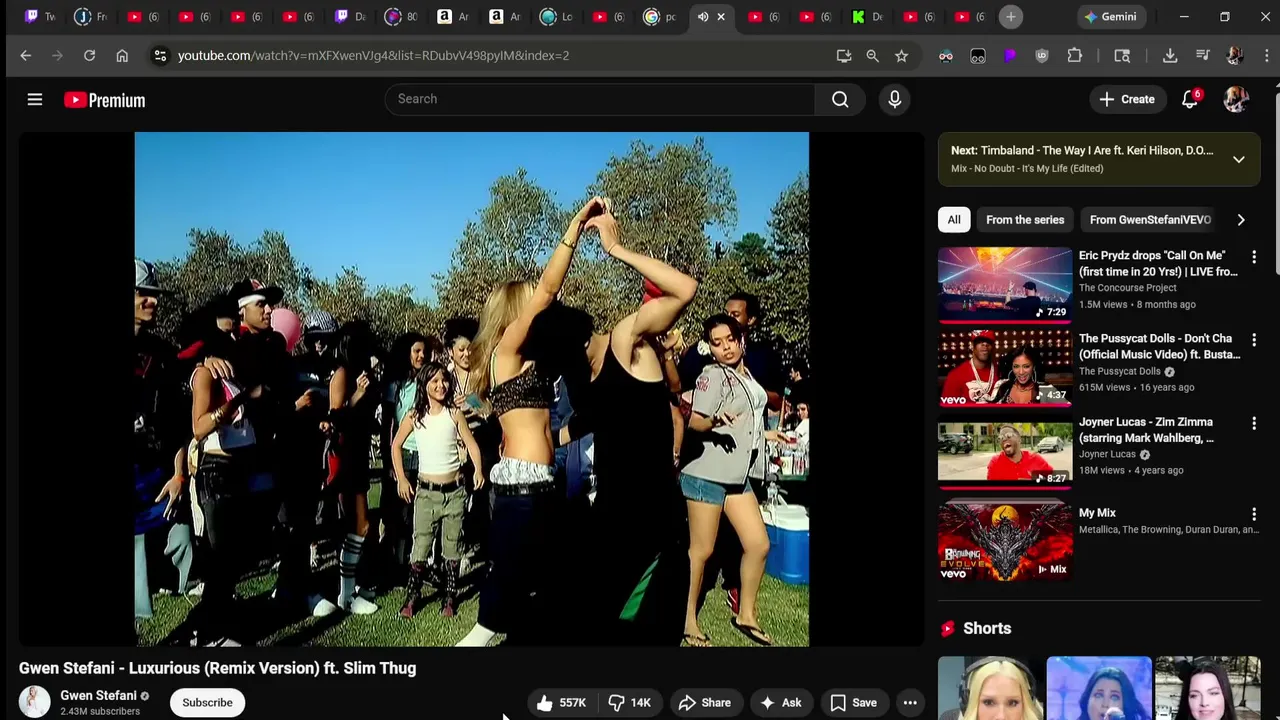Click the Ask button
The height and width of the screenshot is (720, 1280).
pos(780,703)
